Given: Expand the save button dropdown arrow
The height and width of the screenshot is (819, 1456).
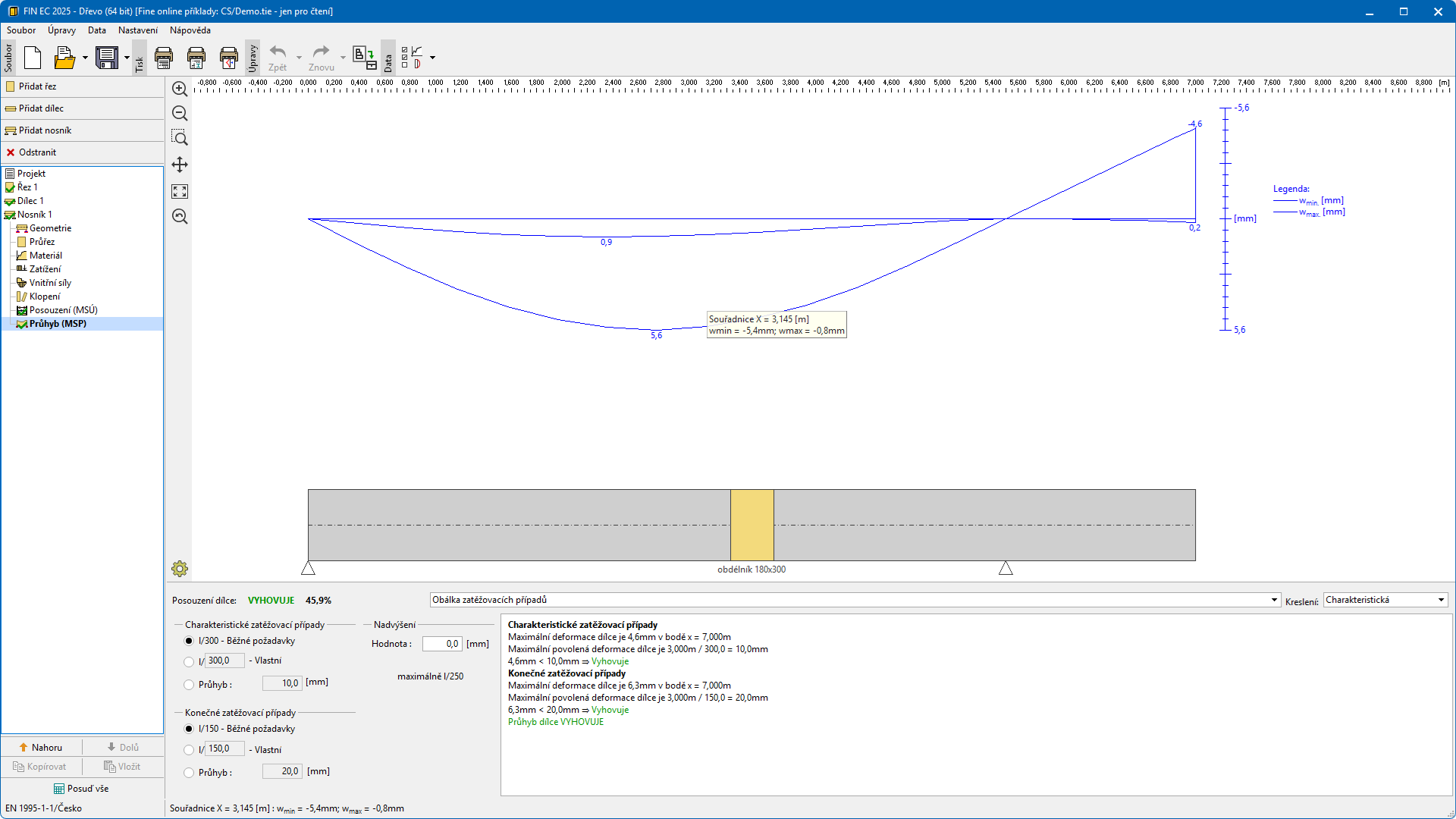Looking at the screenshot, I should [127, 58].
